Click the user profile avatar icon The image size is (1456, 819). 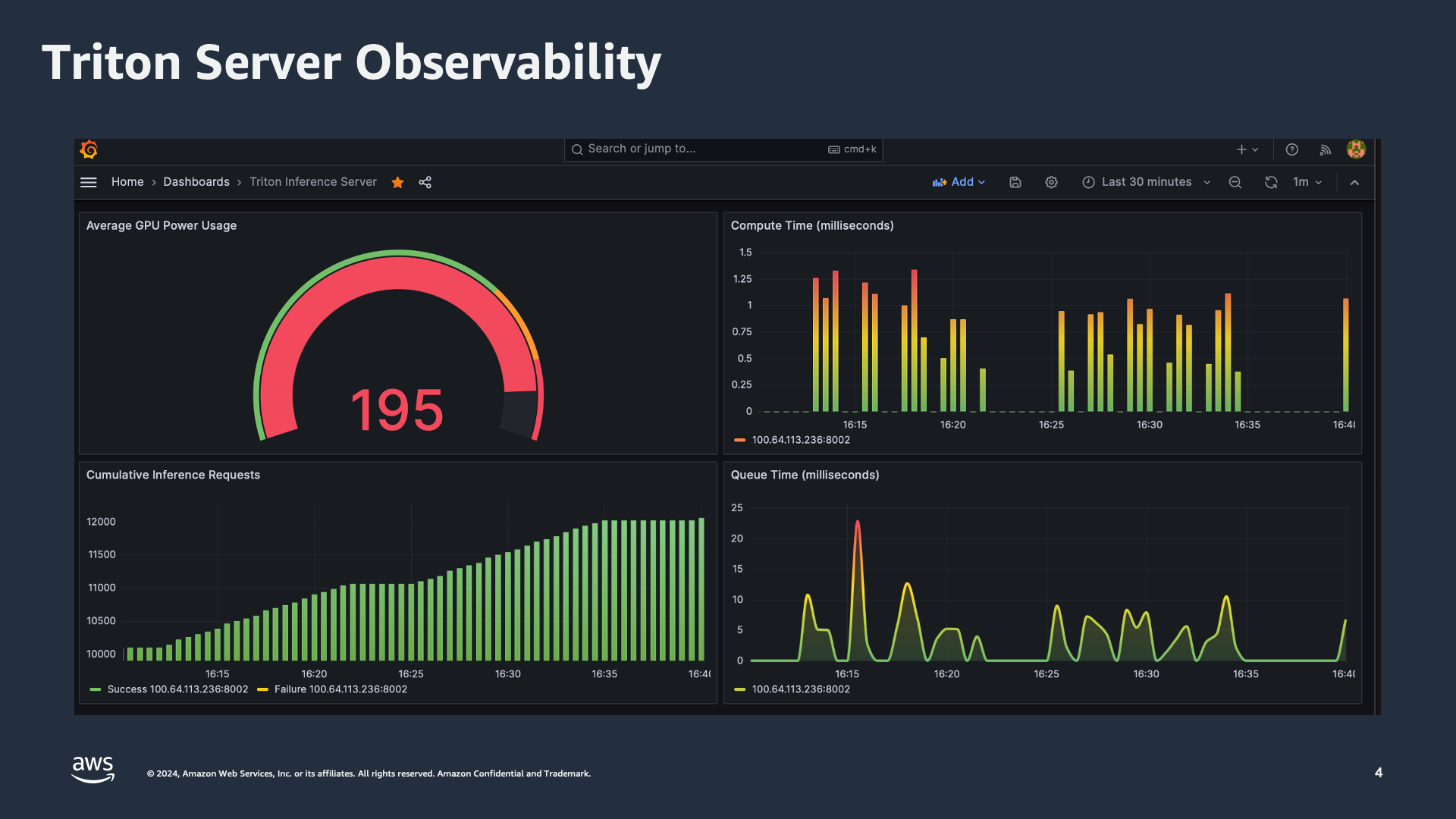[1356, 150]
